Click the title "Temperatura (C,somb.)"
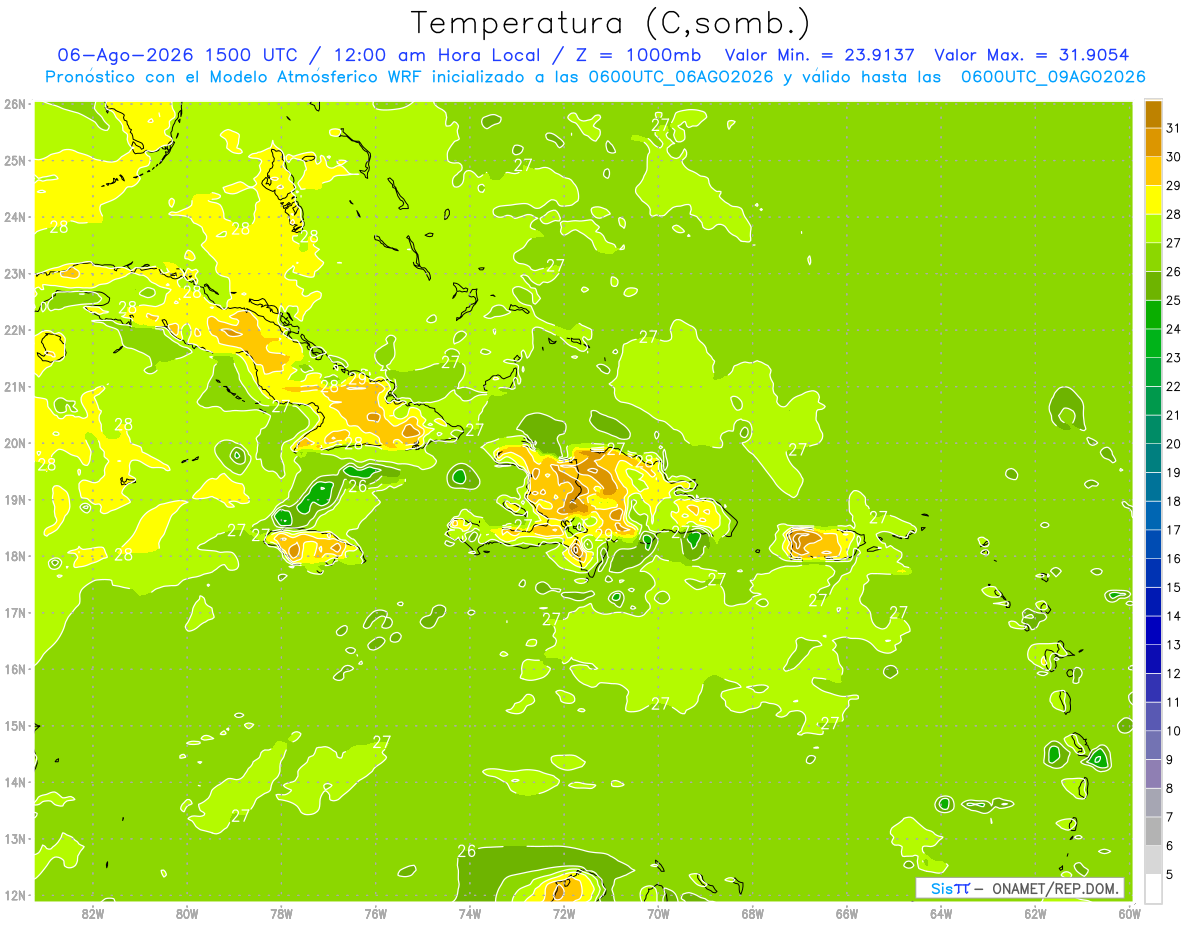This screenshot has height=927, width=1200. tap(610, 24)
